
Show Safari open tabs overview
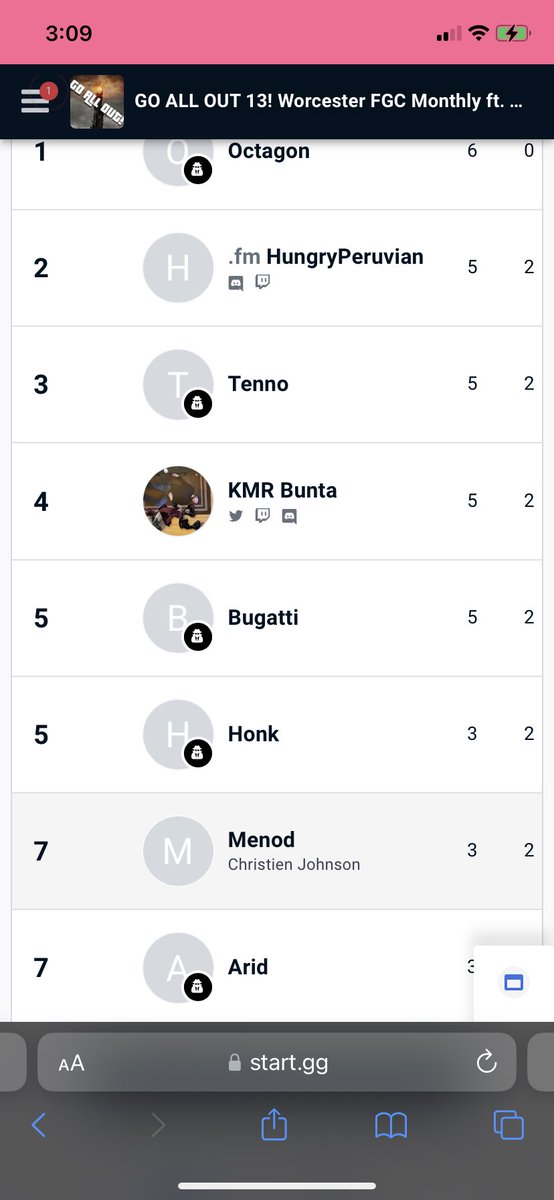(508, 1125)
